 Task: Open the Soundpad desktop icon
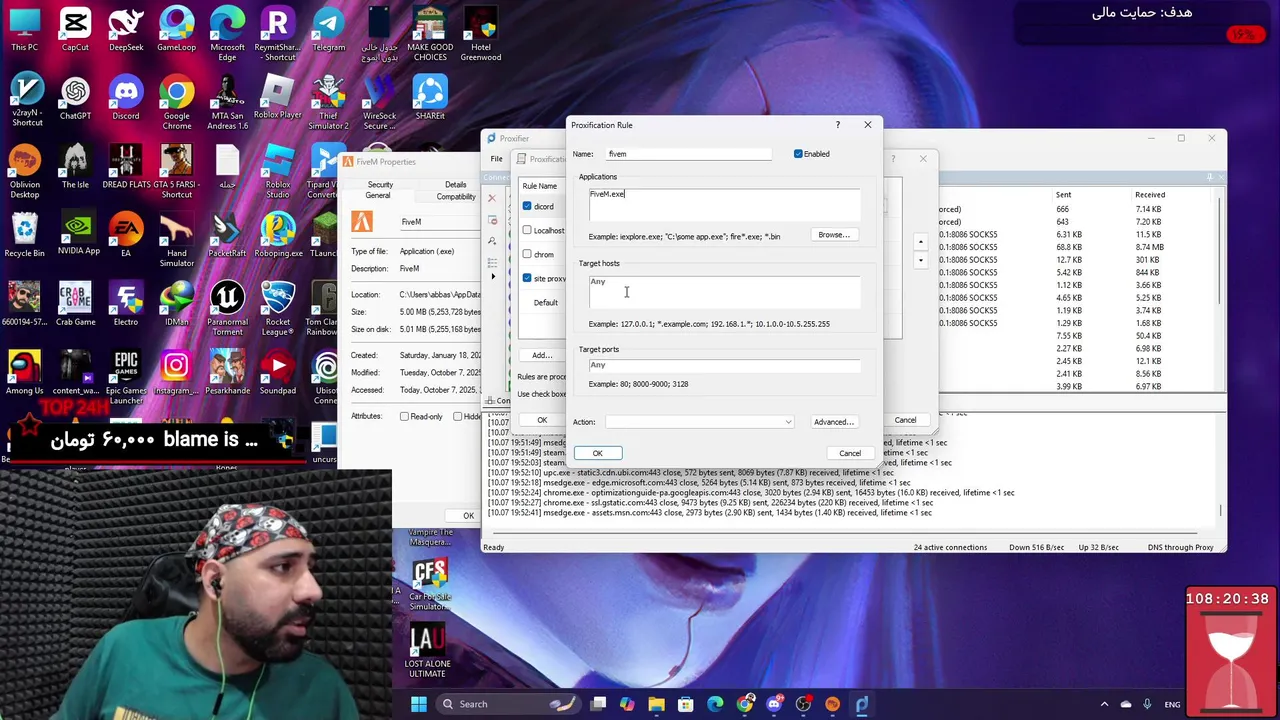click(x=278, y=373)
